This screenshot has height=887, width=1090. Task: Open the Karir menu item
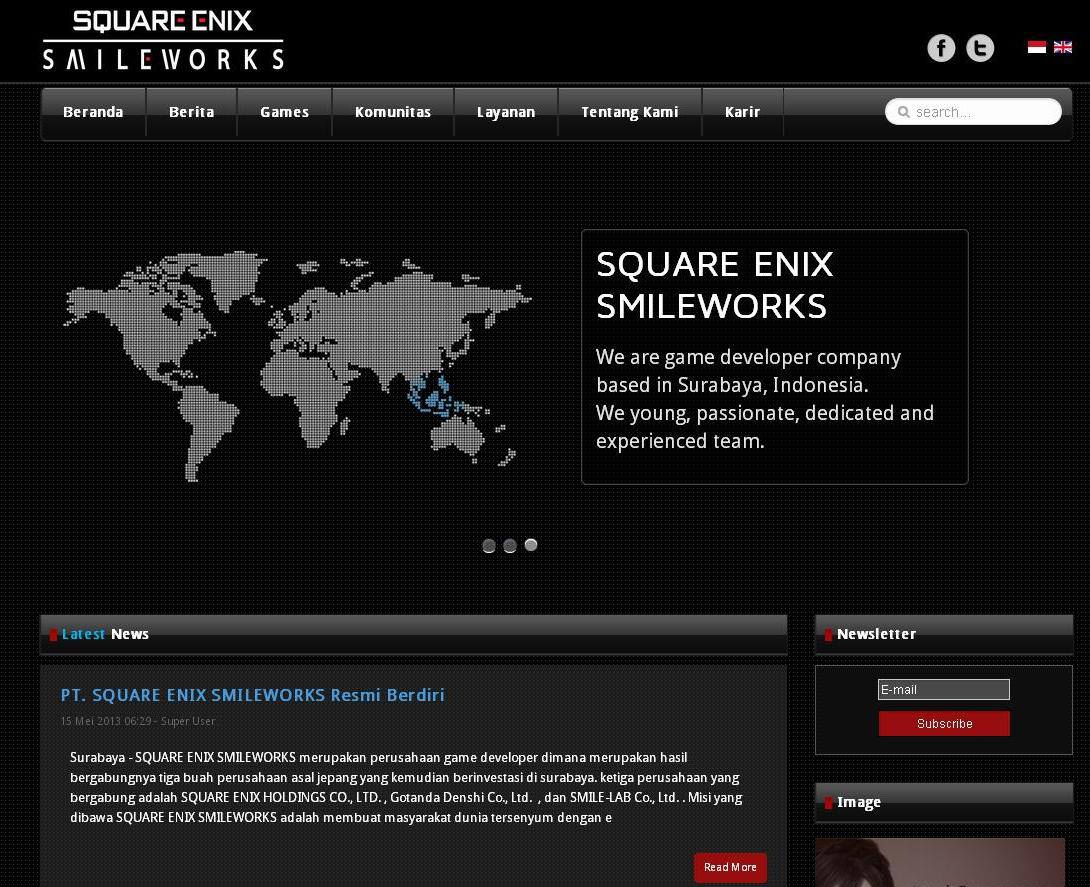pos(742,112)
